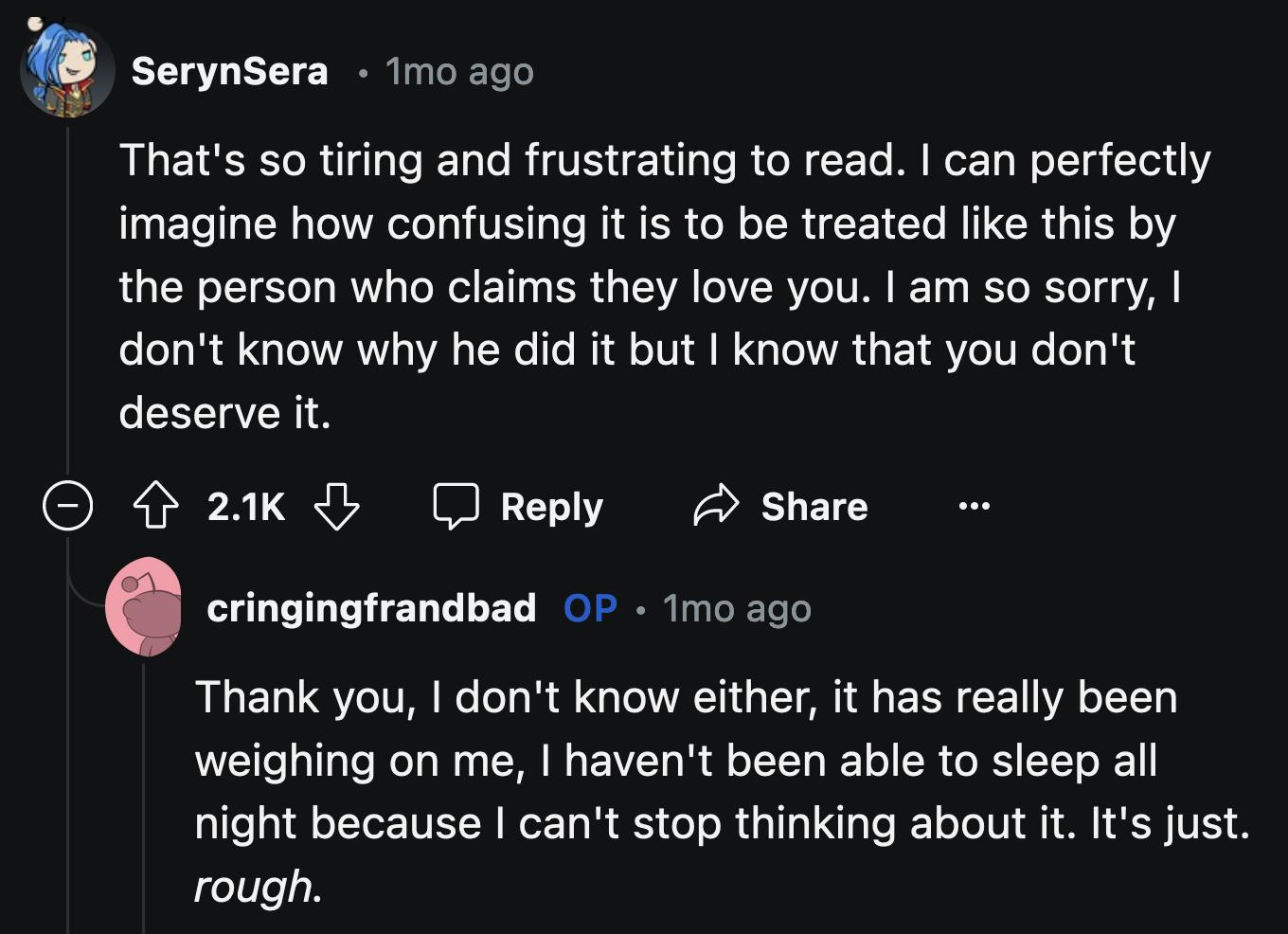Screen dimensions: 1288x934
Task: Click the Share arrow icon
Action: (x=717, y=505)
